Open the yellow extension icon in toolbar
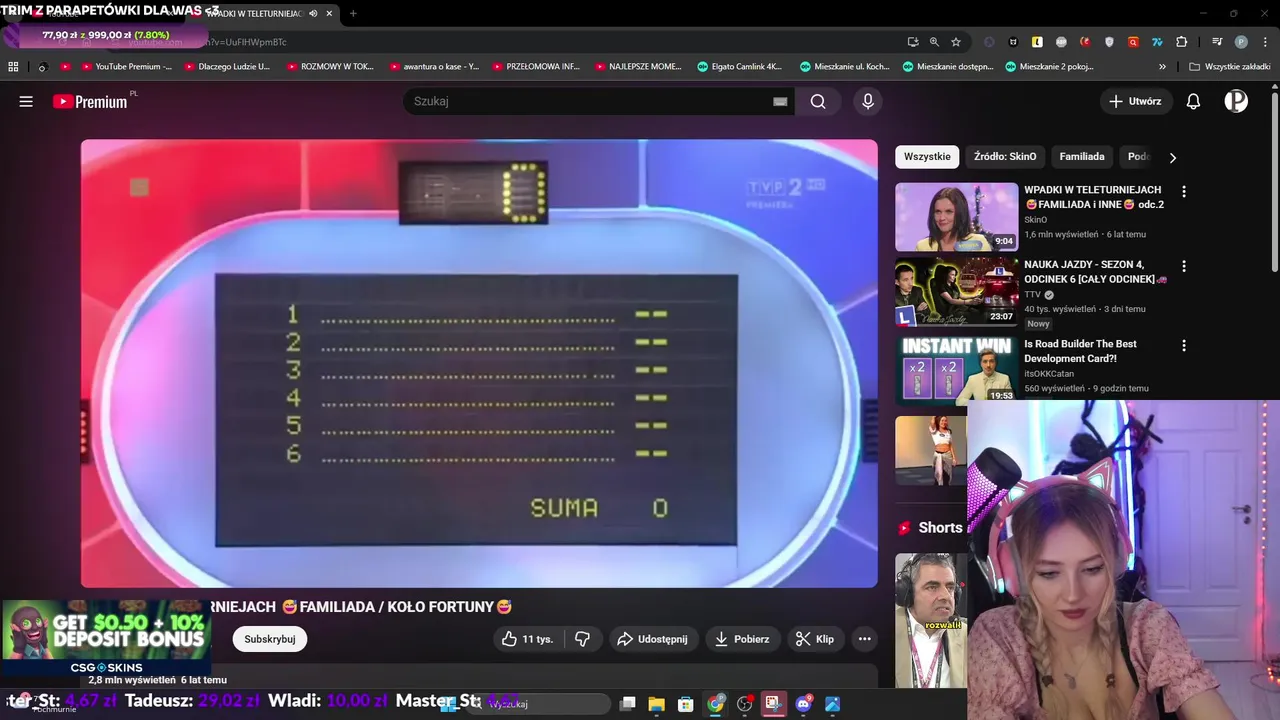The height and width of the screenshot is (720, 1280). pos(1037,42)
